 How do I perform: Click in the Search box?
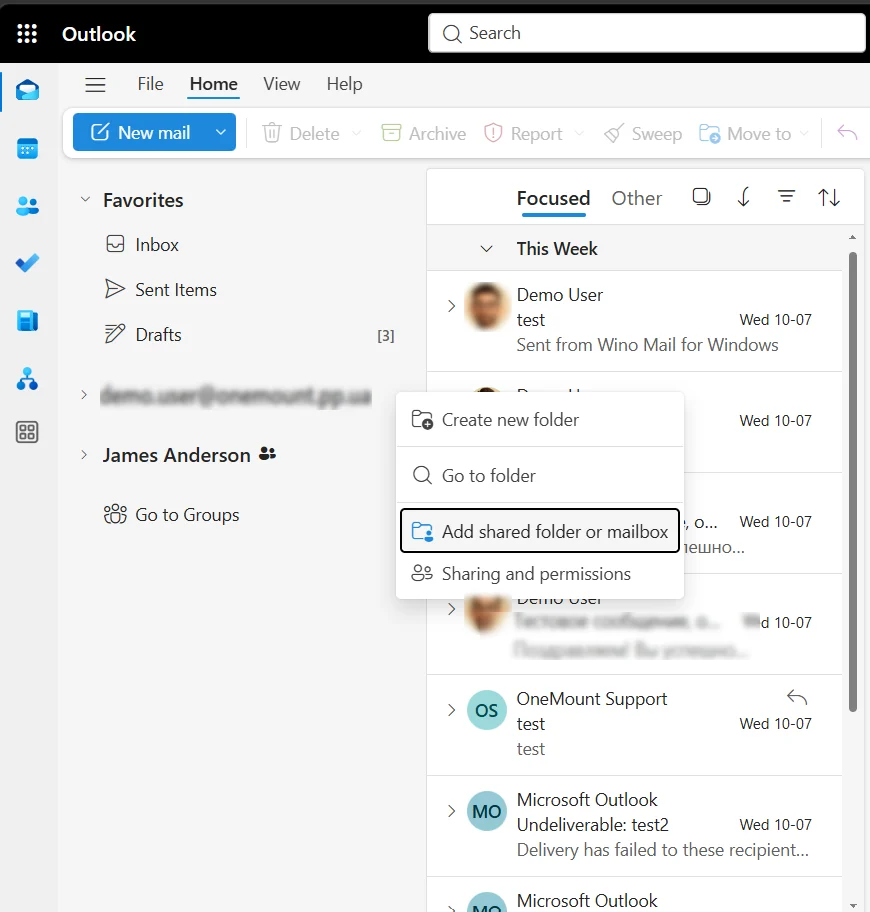click(x=647, y=33)
